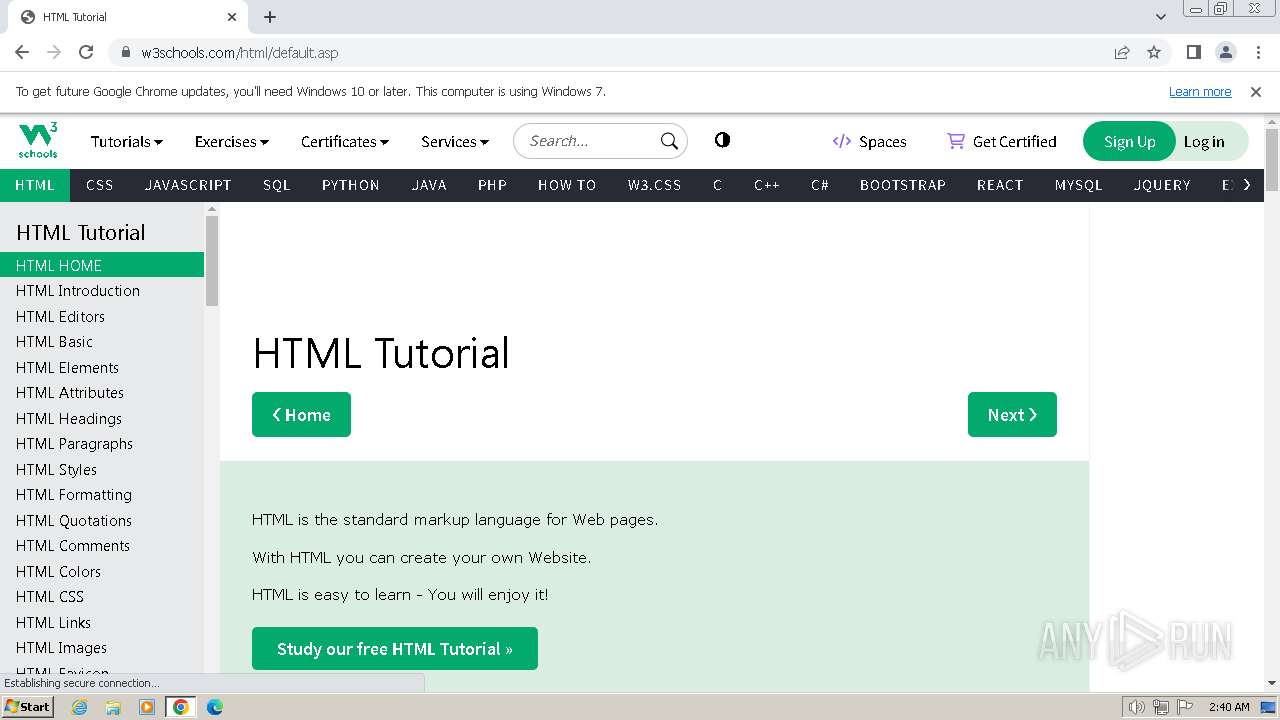Image resolution: width=1280 pixels, height=720 pixels.
Task: Open HTML Colors sidebar link
Action: (58, 571)
